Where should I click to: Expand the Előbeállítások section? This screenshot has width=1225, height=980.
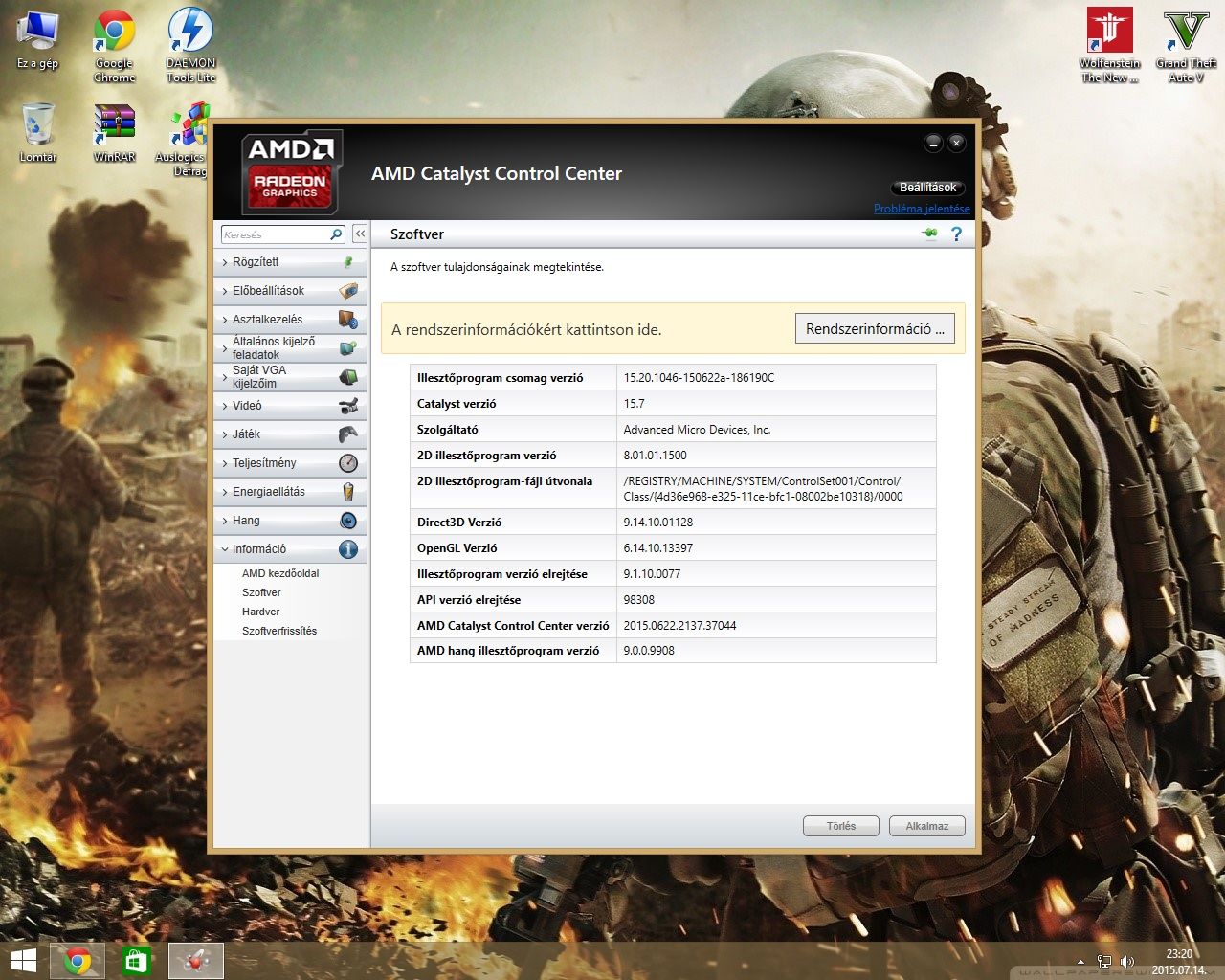289,290
